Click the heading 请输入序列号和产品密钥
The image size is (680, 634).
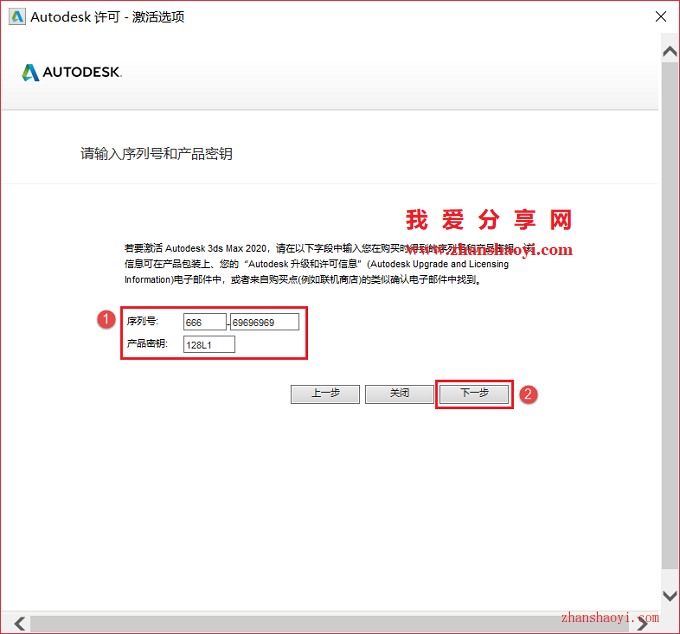[x=157, y=154]
